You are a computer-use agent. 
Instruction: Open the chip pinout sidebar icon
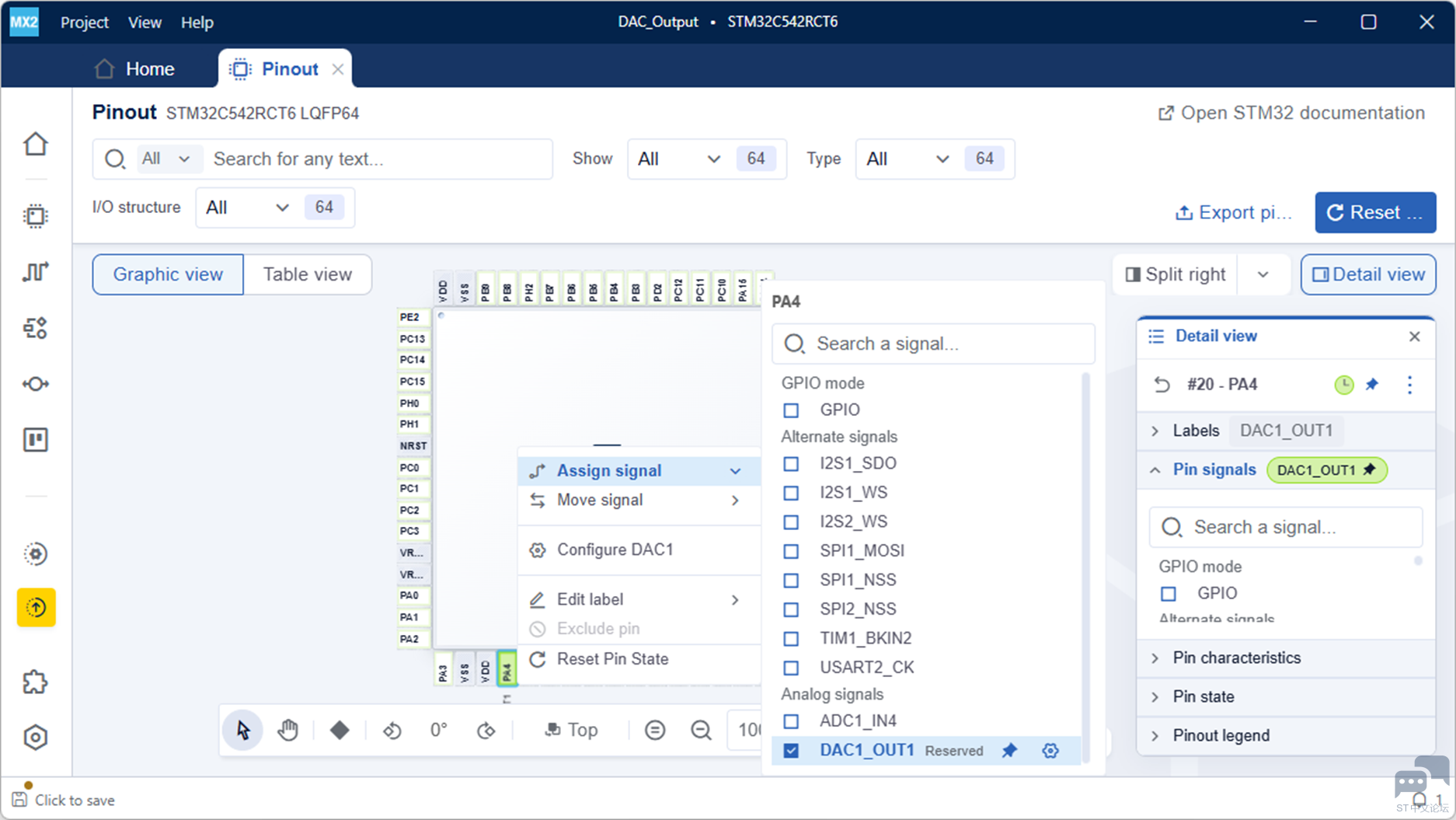[36, 216]
